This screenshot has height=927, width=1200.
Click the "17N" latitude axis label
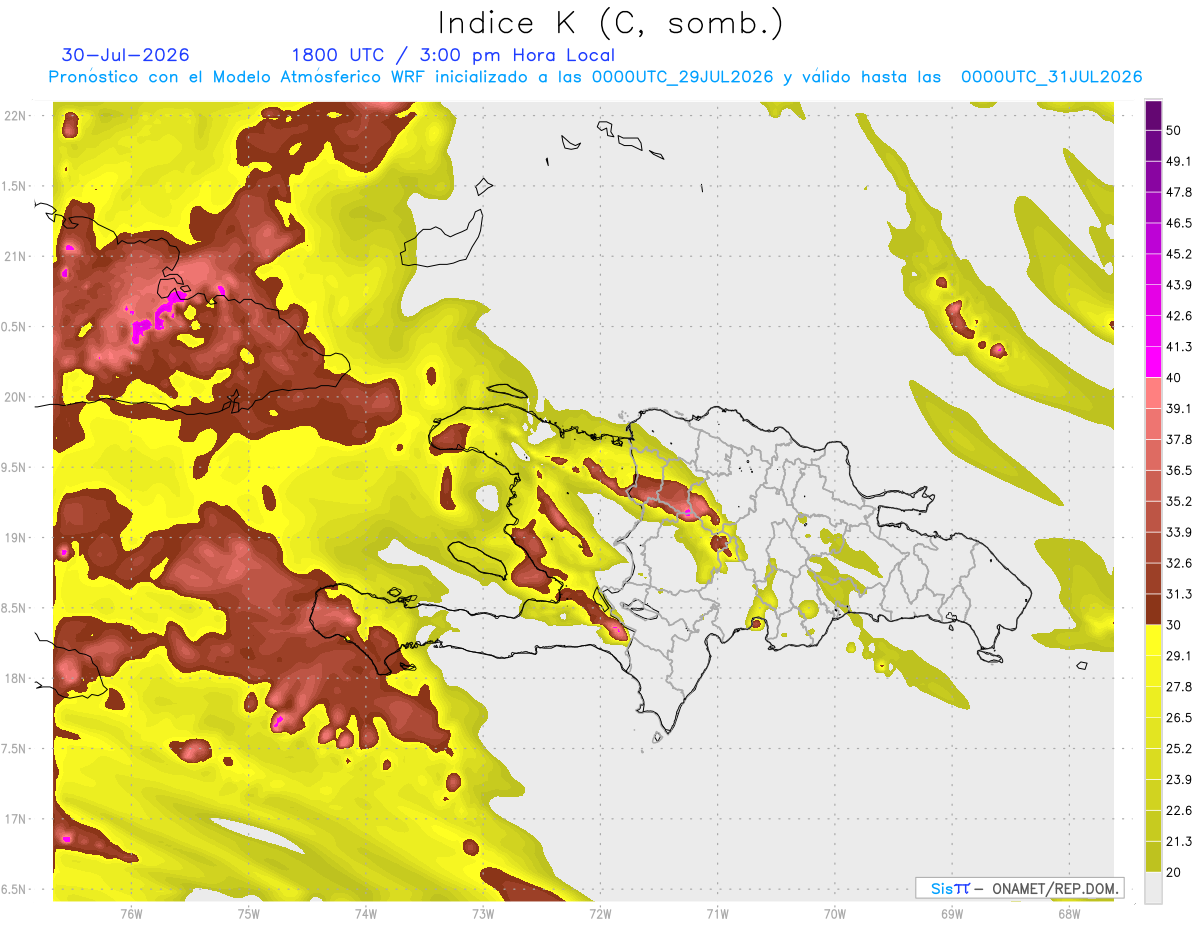click(x=16, y=819)
